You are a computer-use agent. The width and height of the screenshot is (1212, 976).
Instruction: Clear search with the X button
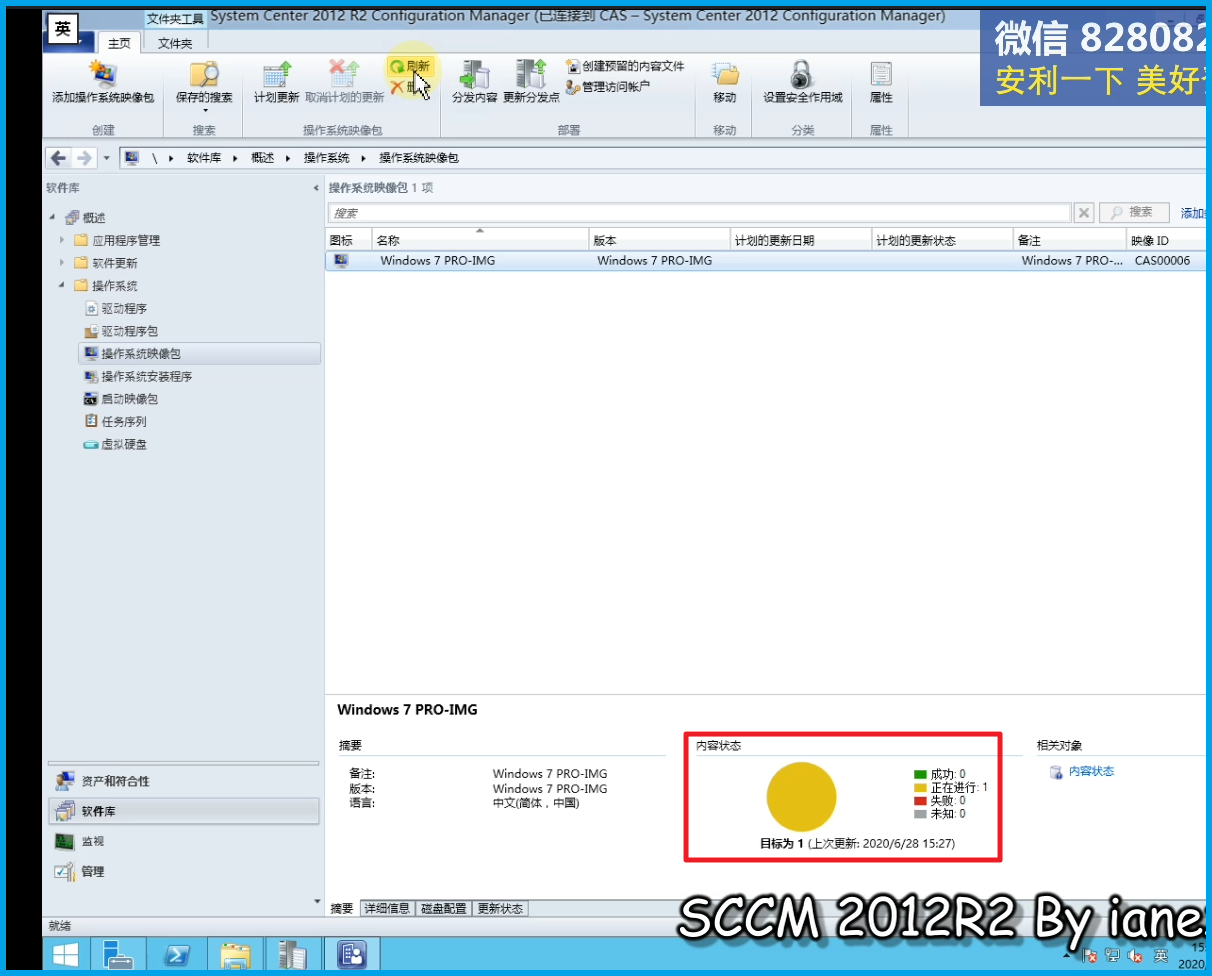tap(1084, 213)
